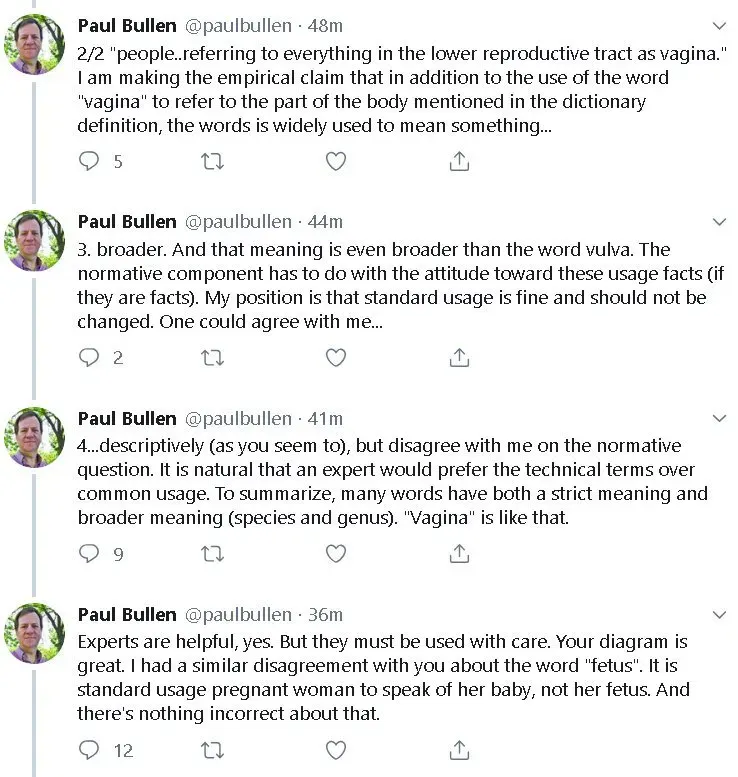Open more-options chevron on the 36m tweet
Viewport: 738px width, 777px height.
click(x=718, y=613)
